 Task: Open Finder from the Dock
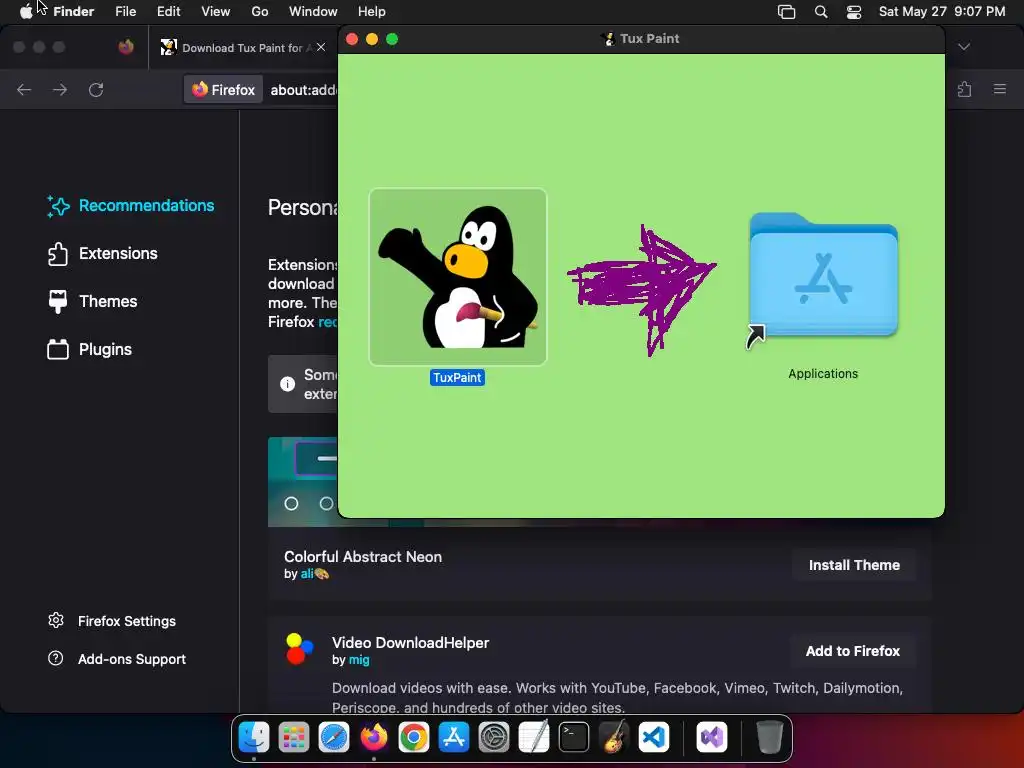point(254,738)
